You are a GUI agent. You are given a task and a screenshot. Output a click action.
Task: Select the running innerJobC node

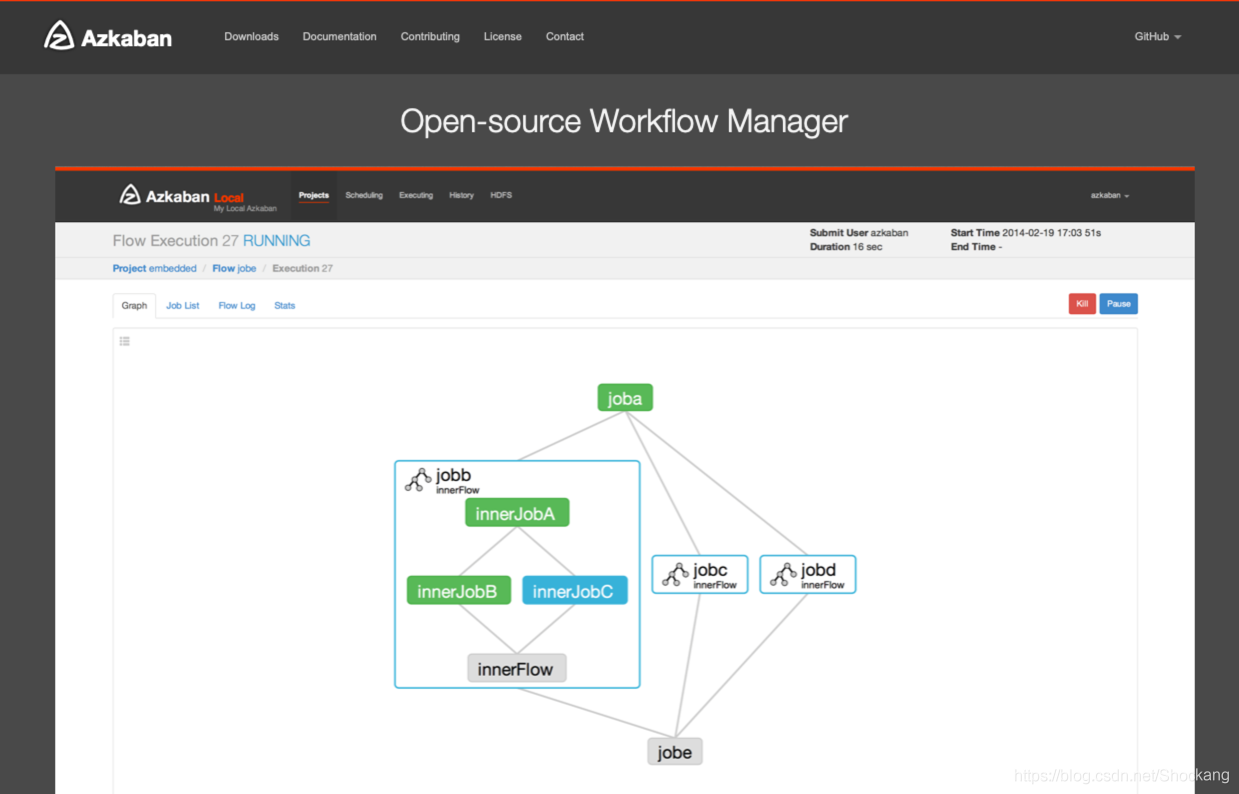click(575, 591)
